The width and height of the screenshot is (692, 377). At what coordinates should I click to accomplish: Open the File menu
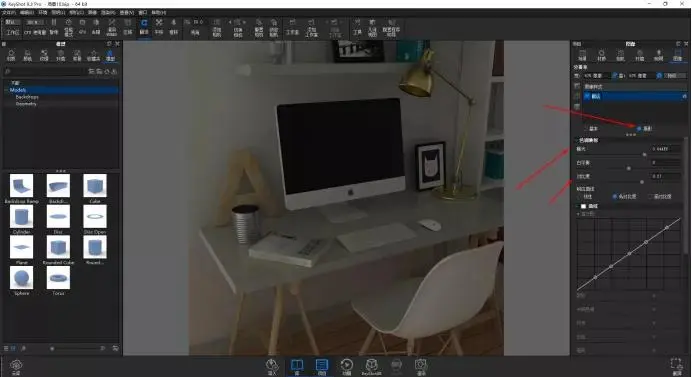pyautogui.click(x=9, y=12)
